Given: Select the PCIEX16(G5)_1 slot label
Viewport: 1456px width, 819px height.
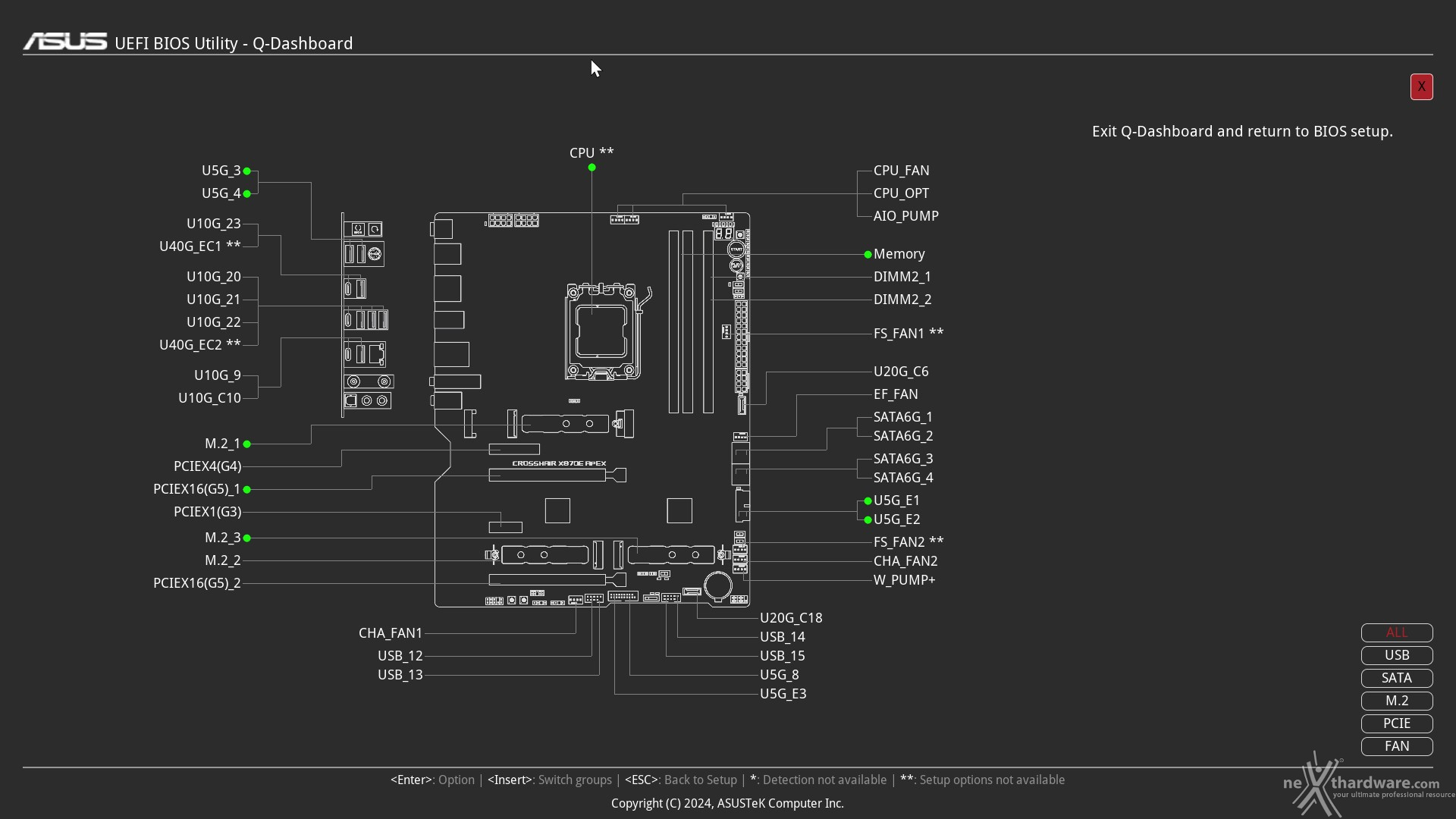Looking at the screenshot, I should pyautogui.click(x=196, y=489).
